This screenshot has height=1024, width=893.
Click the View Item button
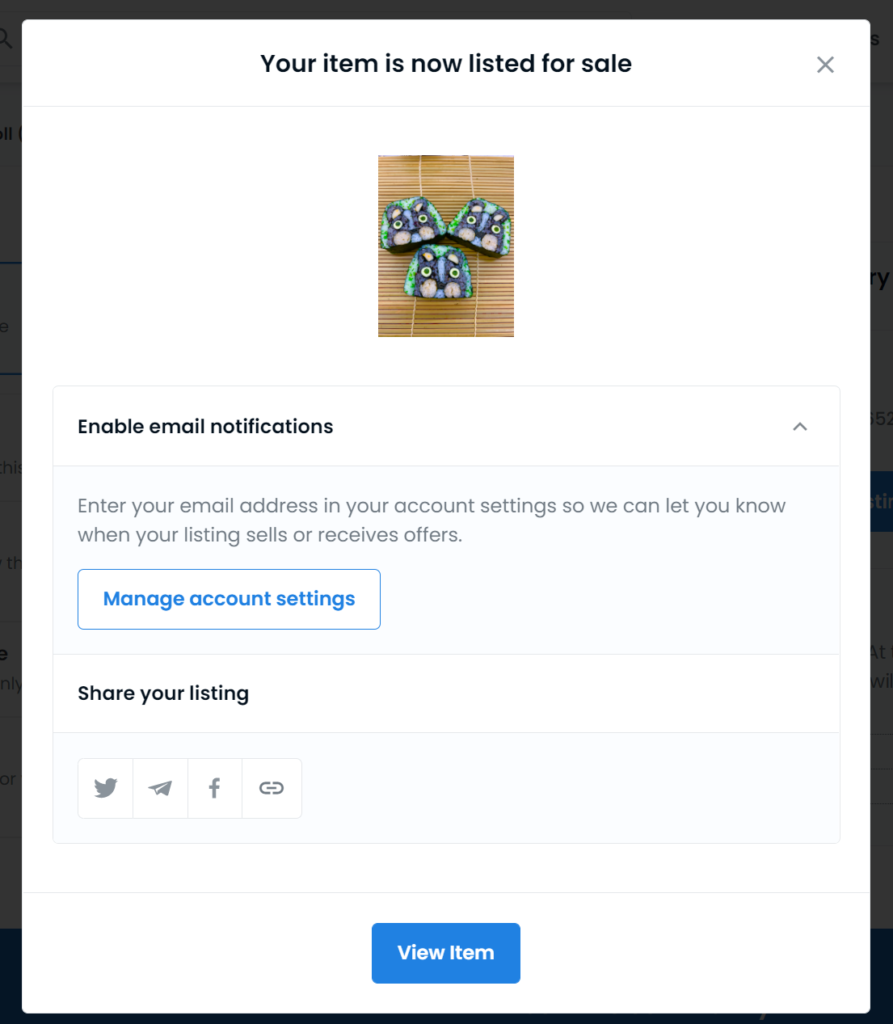tap(446, 953)
